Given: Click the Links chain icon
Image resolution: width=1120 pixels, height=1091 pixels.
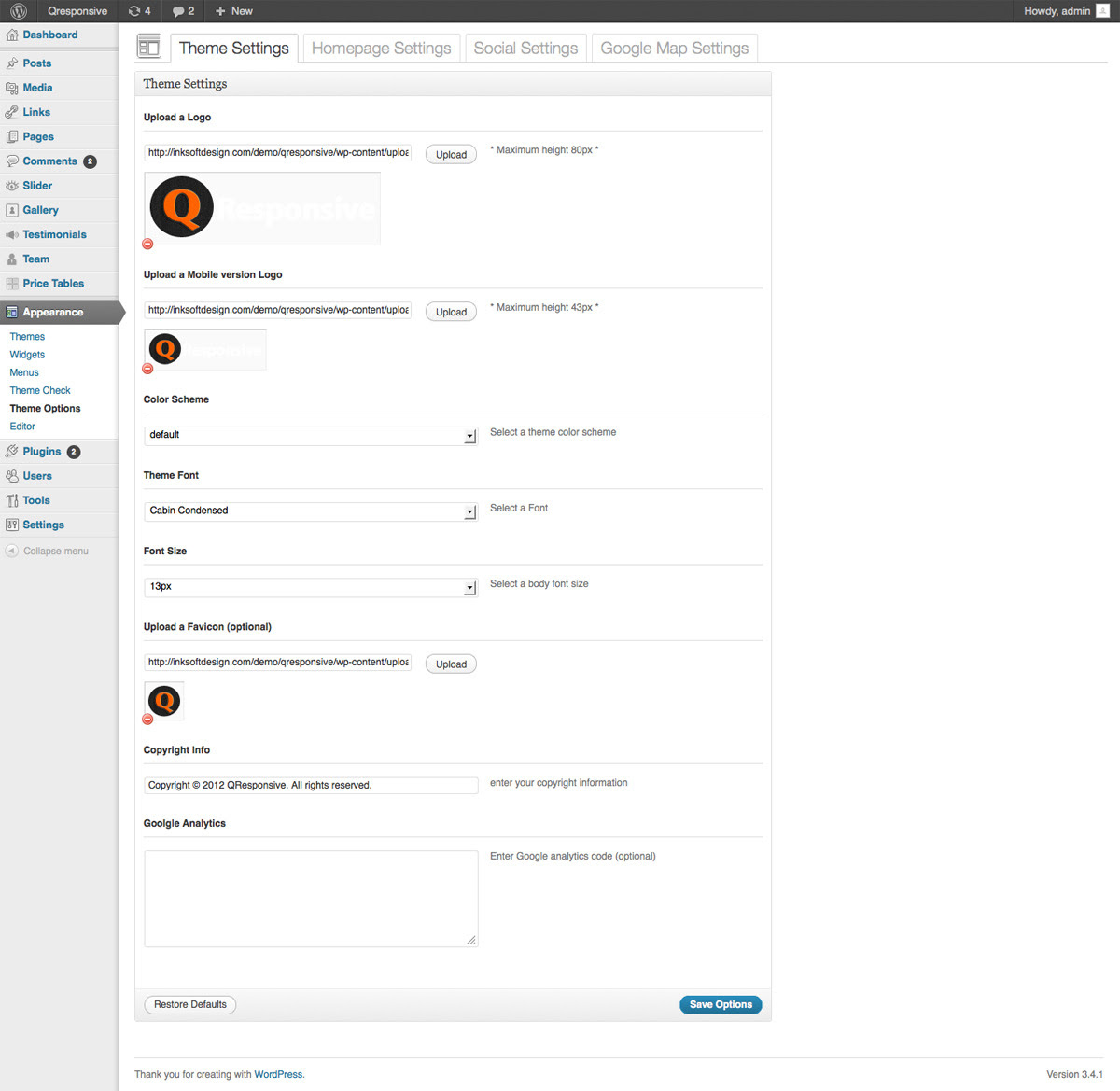Looking at the screenshot, I should tap(12, 112).
